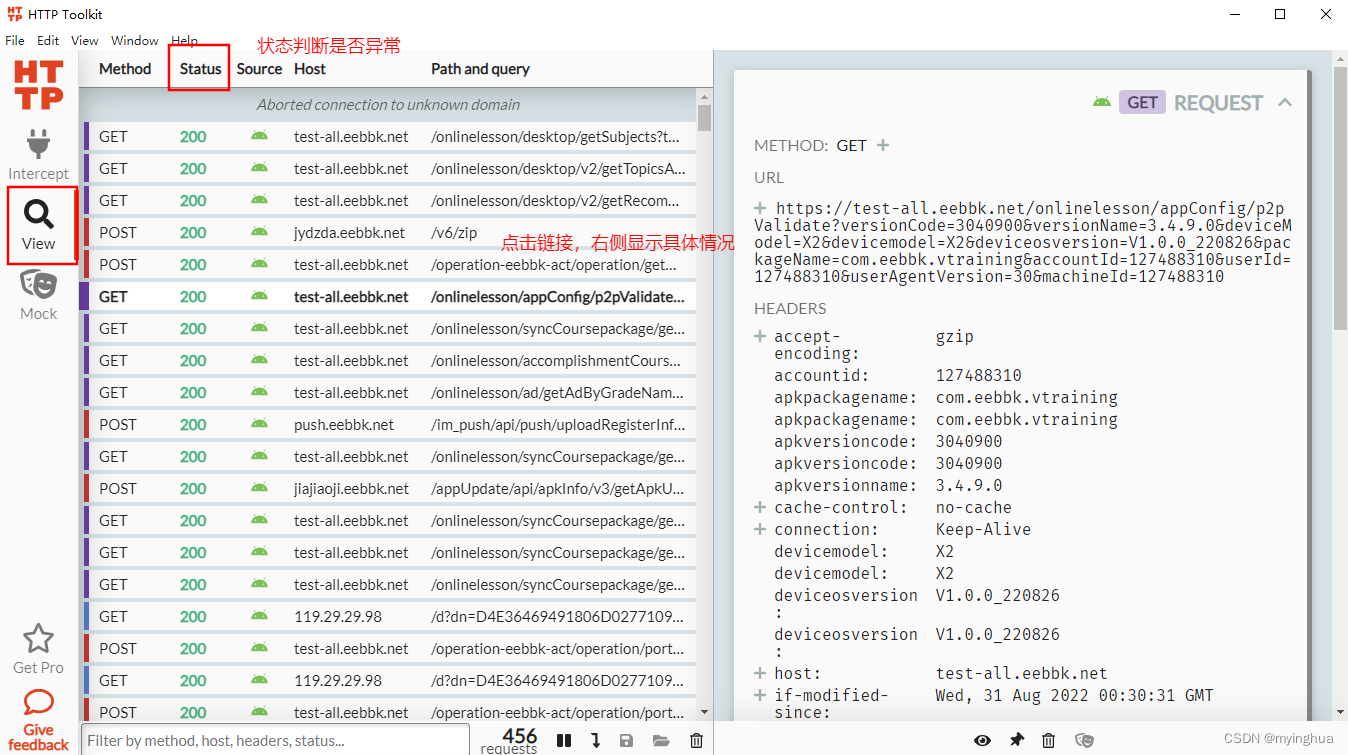This screenshot has width=1348, height=755.
Task: Click Android icon on jiajiaoji.eebbk.net row
Action: pyautogui.click(x=259, y=488)
